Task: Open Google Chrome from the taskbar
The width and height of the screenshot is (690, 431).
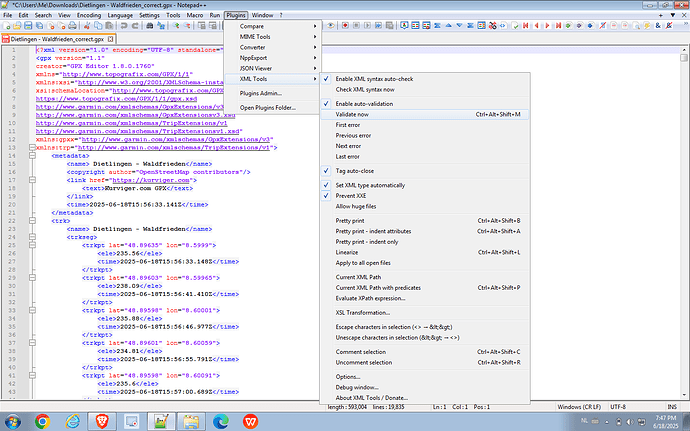Action: click(42, 421)
